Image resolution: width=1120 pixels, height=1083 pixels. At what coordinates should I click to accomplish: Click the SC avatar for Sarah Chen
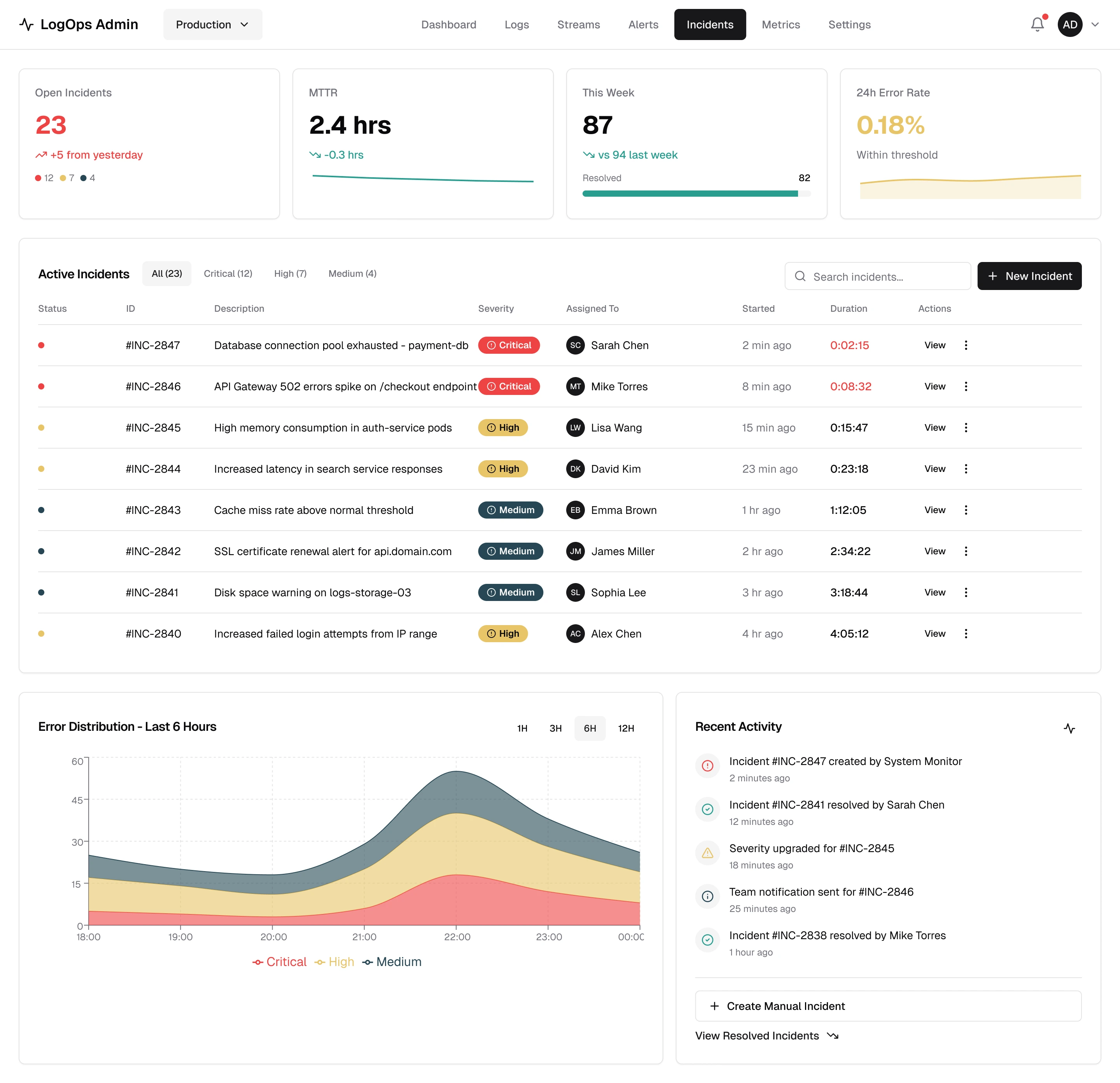(575, 345)
